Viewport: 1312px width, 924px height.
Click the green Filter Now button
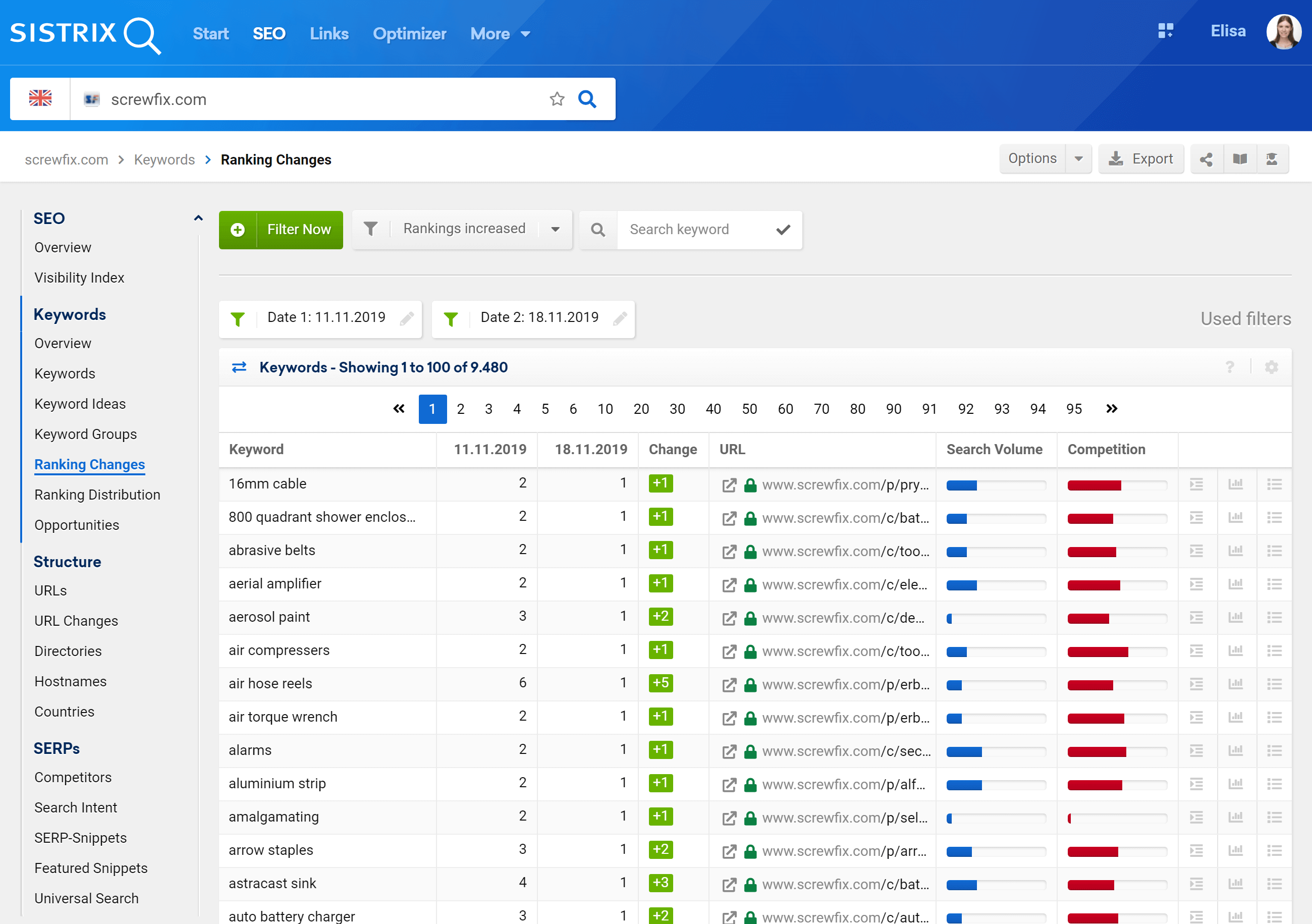281,230
